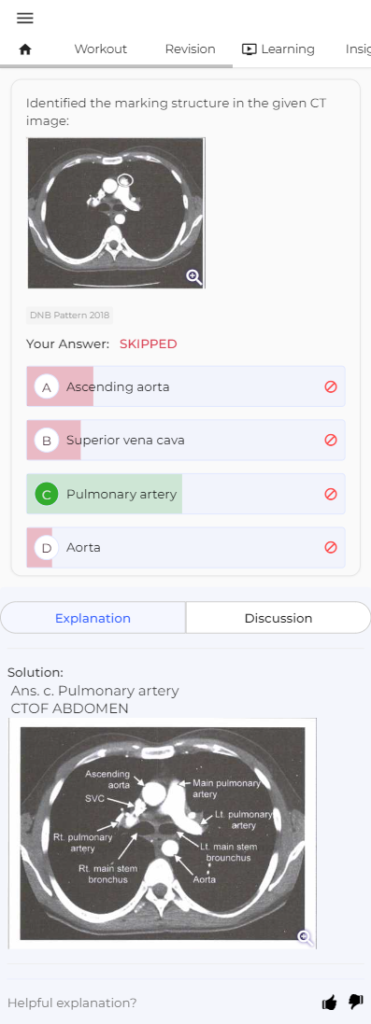Select option B Superior vena cava
Image resolution: width=371 pixels, height=1024 pixels.
click(186, 440)
